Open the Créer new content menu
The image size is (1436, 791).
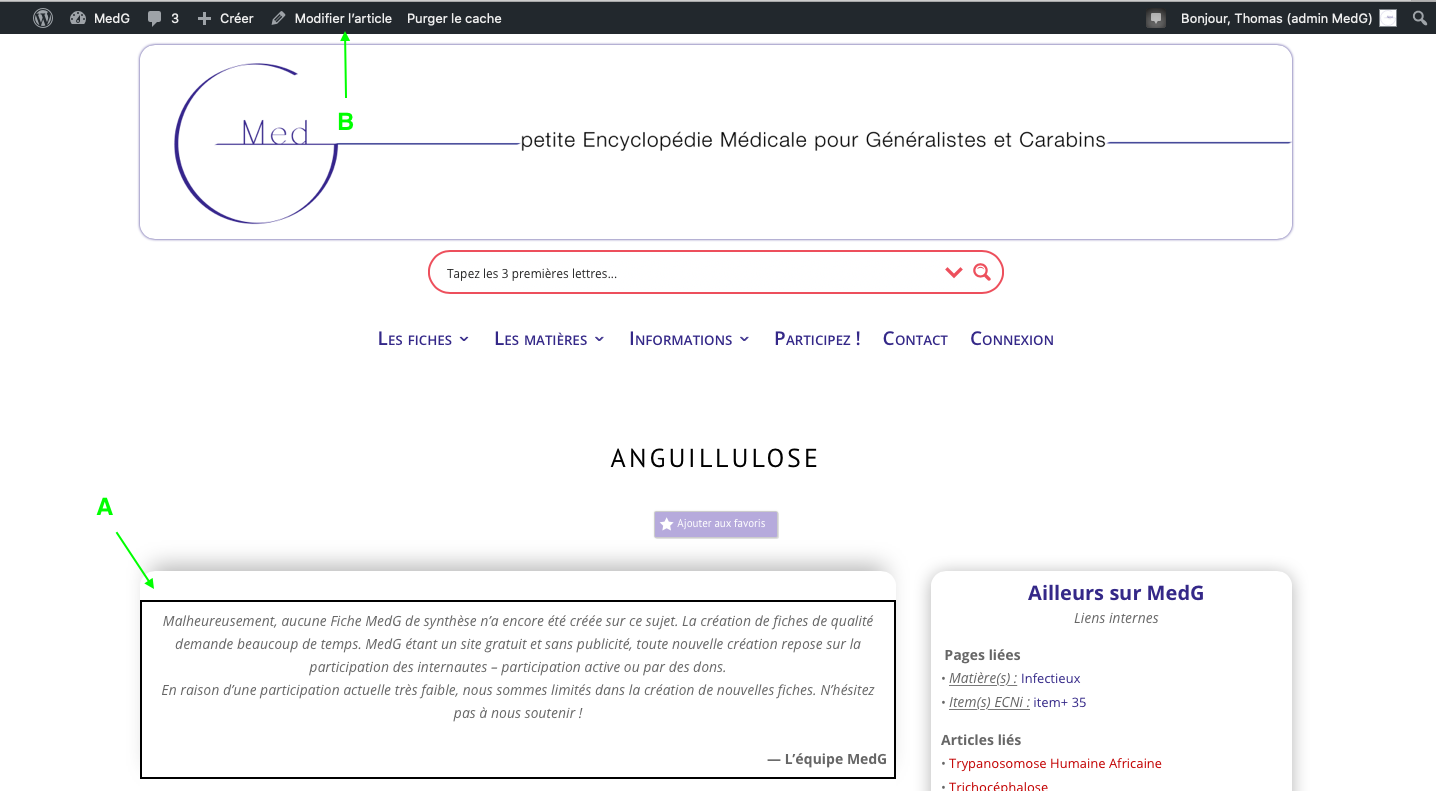pyautogui.click(x=225, y=18)
